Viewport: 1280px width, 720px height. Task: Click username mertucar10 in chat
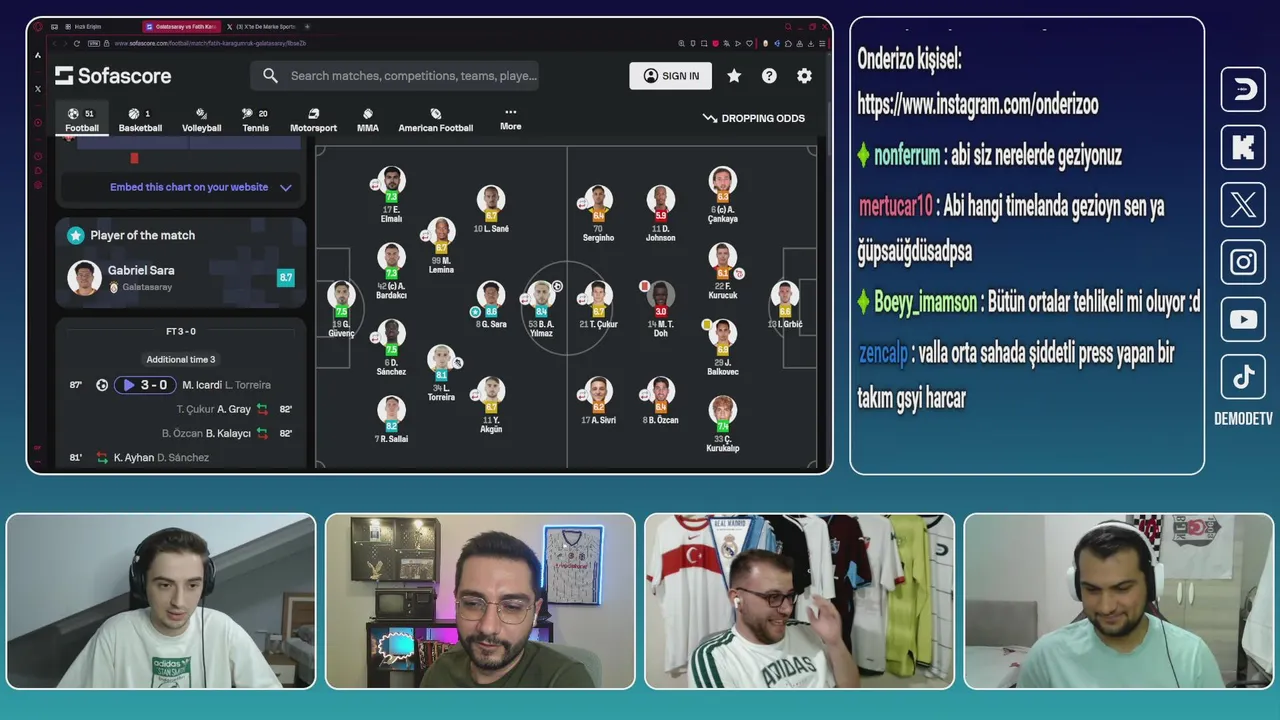(896, 206)
